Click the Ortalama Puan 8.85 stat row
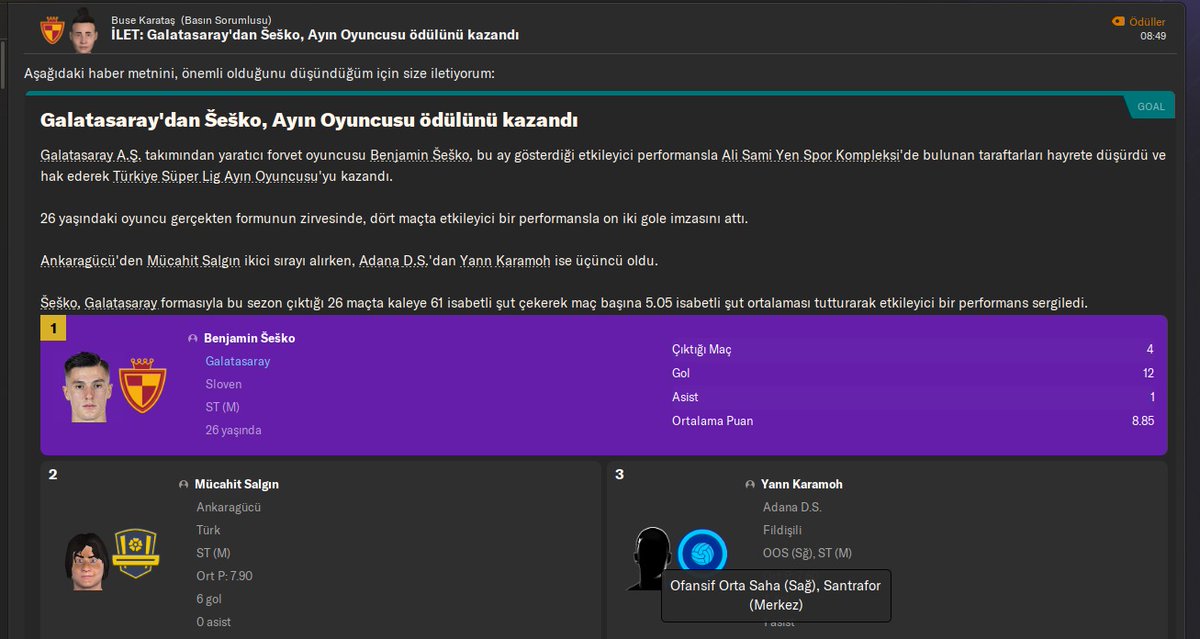The image size is (1200, 639). (x=913, y=421)
